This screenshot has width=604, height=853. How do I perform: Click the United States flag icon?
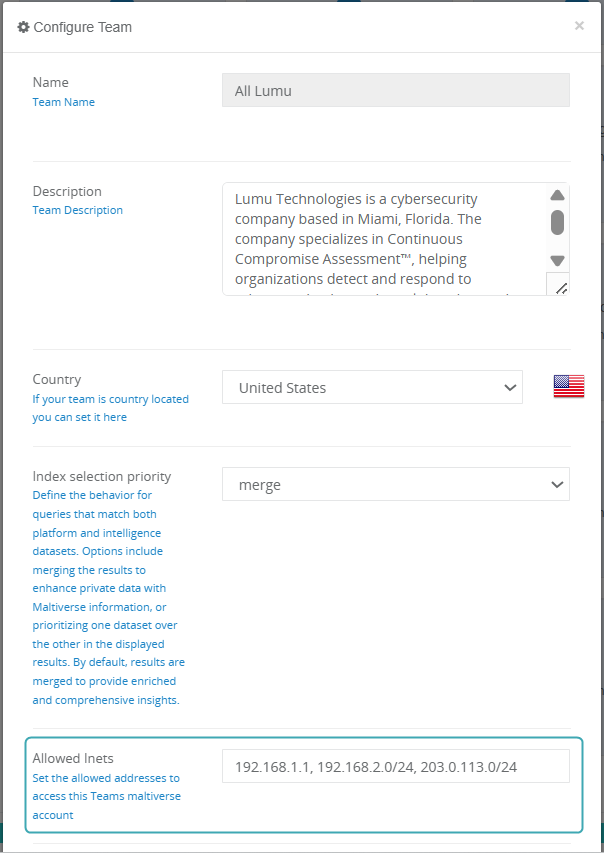[569, 387]
